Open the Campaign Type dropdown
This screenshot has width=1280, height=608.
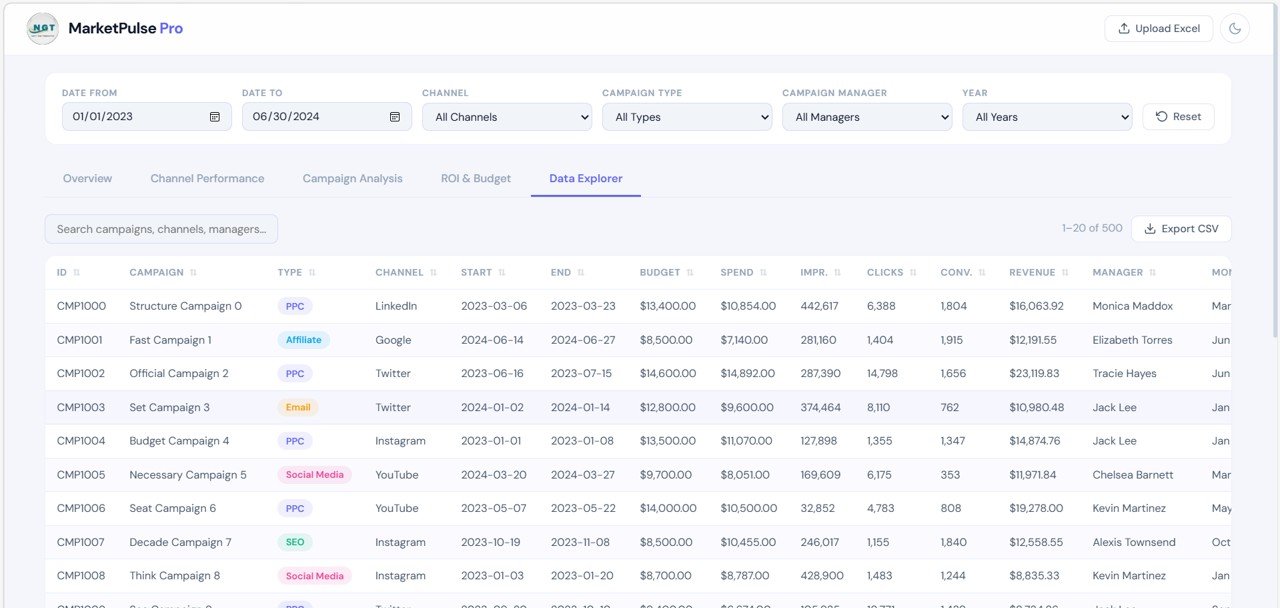tap(686, 116)
